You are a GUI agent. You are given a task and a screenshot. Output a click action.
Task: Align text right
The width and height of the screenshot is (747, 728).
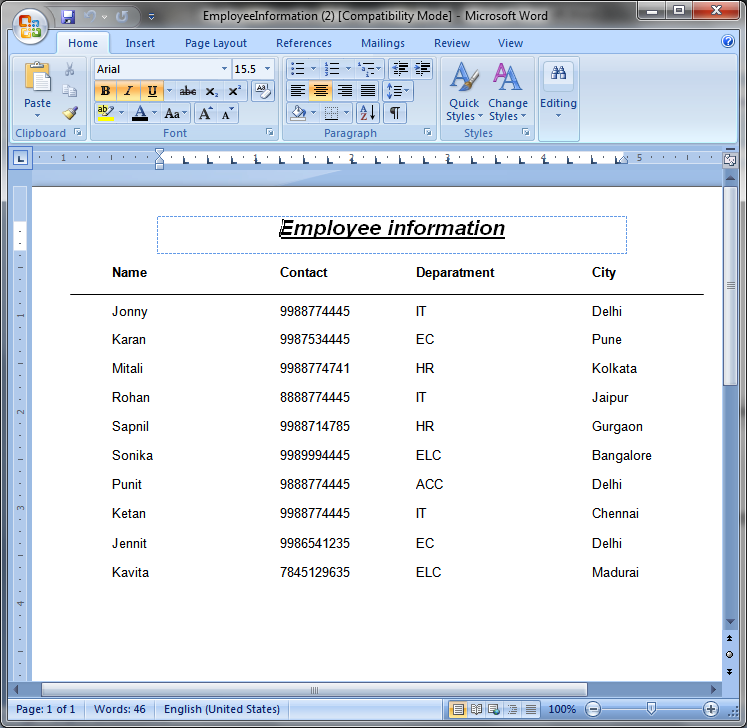pyautogui.click(x=344, y=91)
